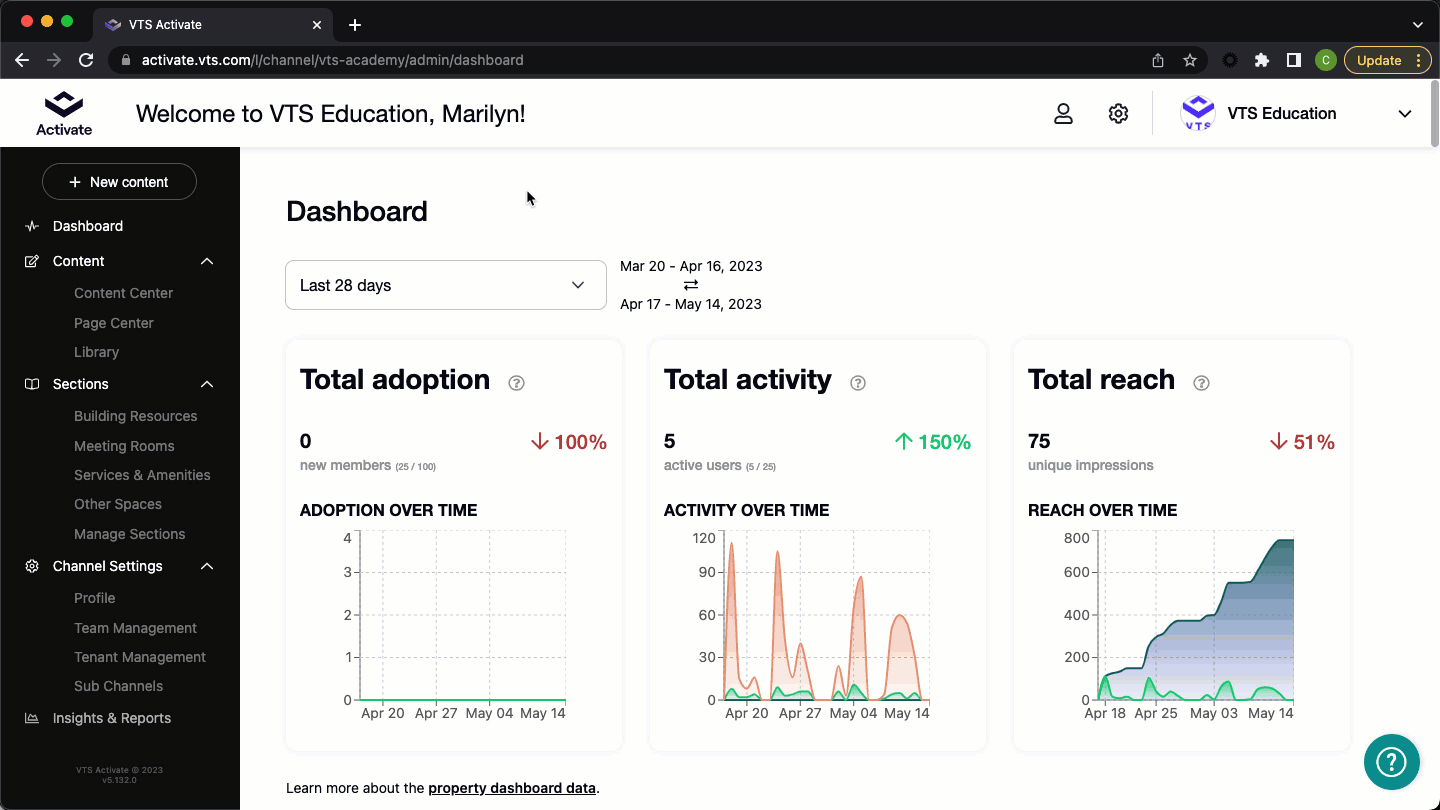Click the 100% adoption decrease value
Viewport: 1440px width, 810px height.
[569, 442]
